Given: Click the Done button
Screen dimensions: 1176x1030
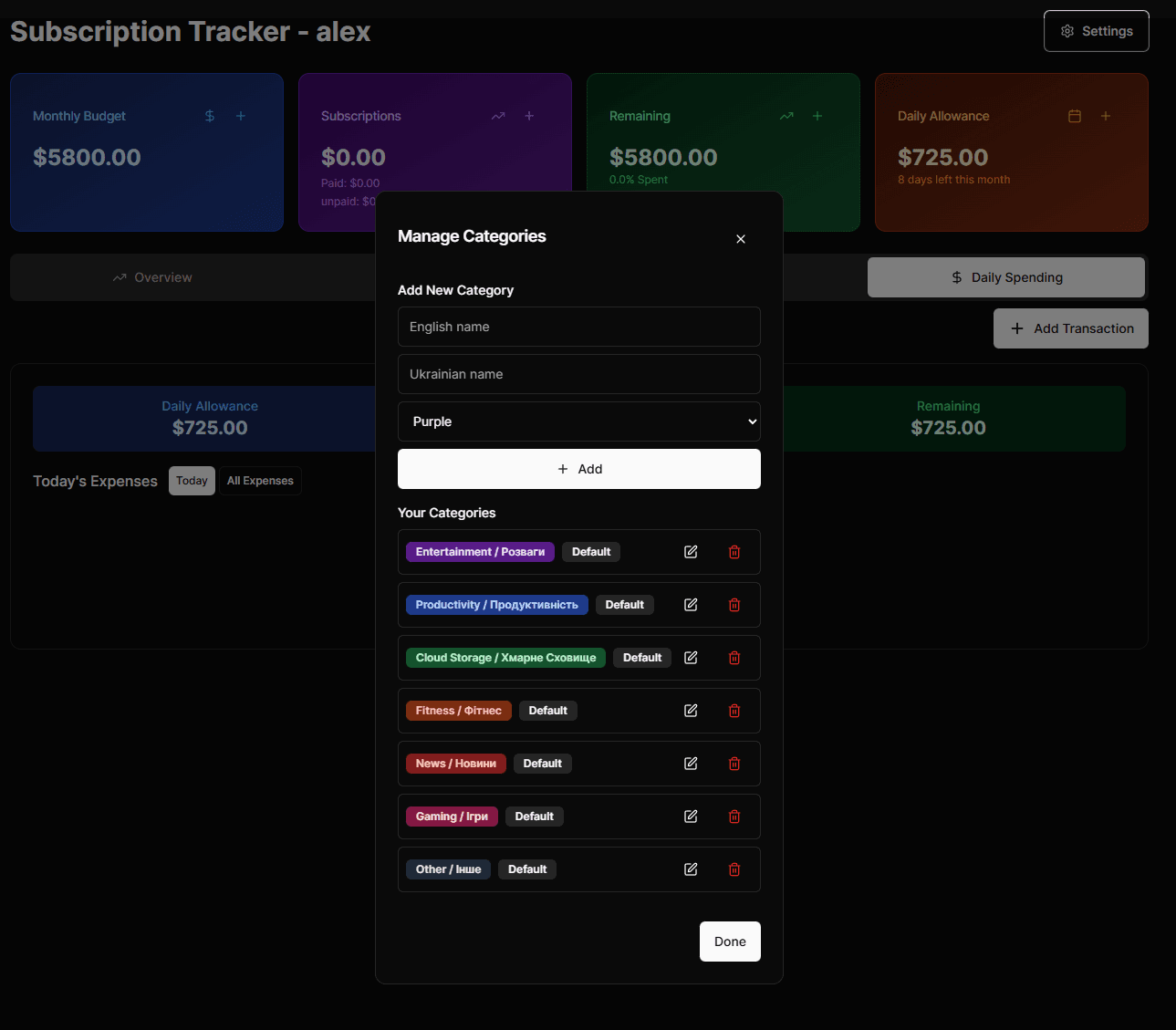Looking at the screenshot, I should click(x=729, y=941).
